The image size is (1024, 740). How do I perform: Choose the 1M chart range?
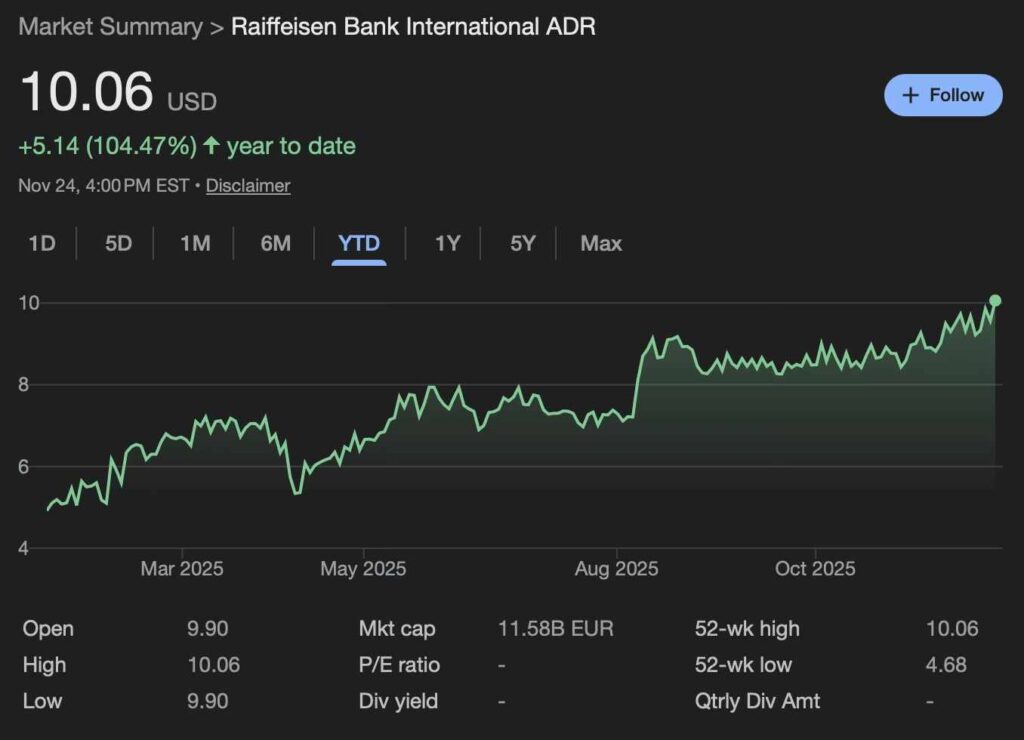(195, 243)
